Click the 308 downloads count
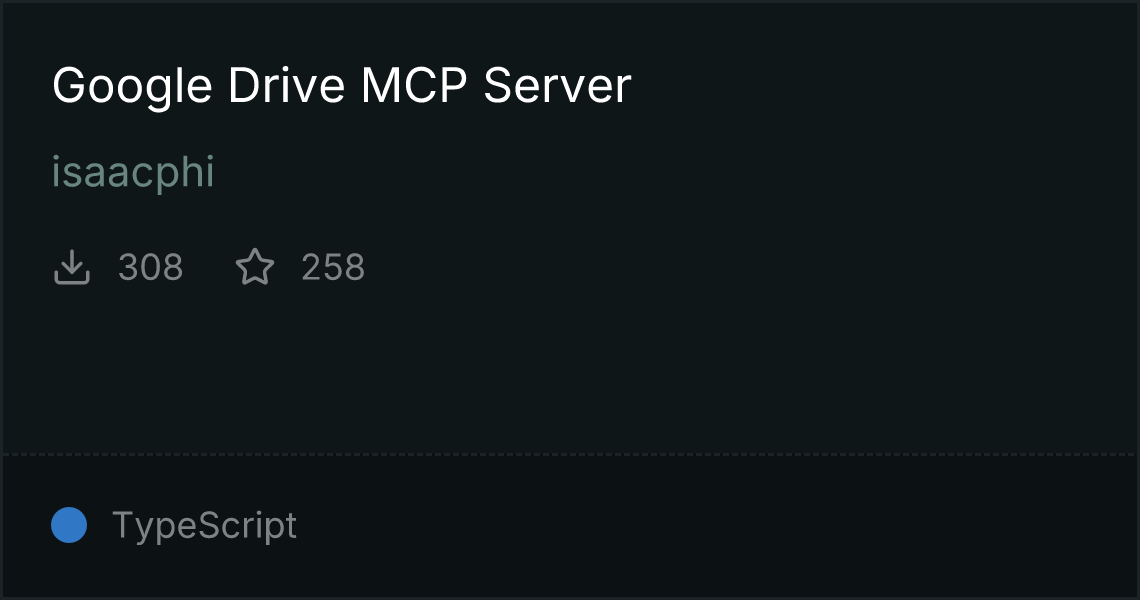This screenshot has height=600, width=1140. 150,268
